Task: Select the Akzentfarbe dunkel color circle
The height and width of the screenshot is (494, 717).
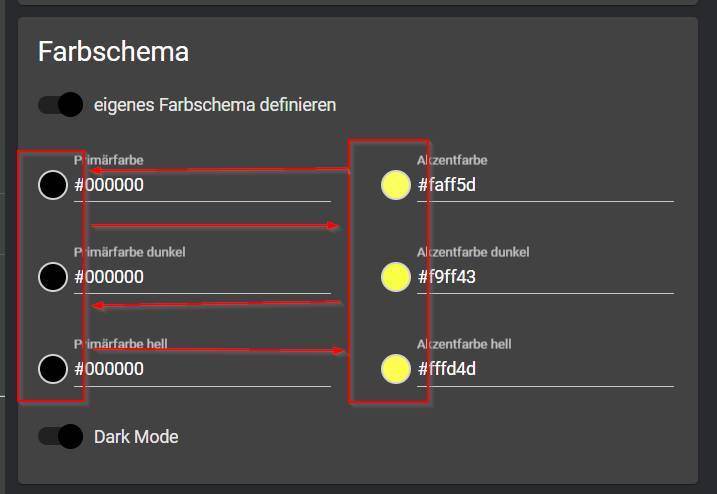Action: click(396, 277)
